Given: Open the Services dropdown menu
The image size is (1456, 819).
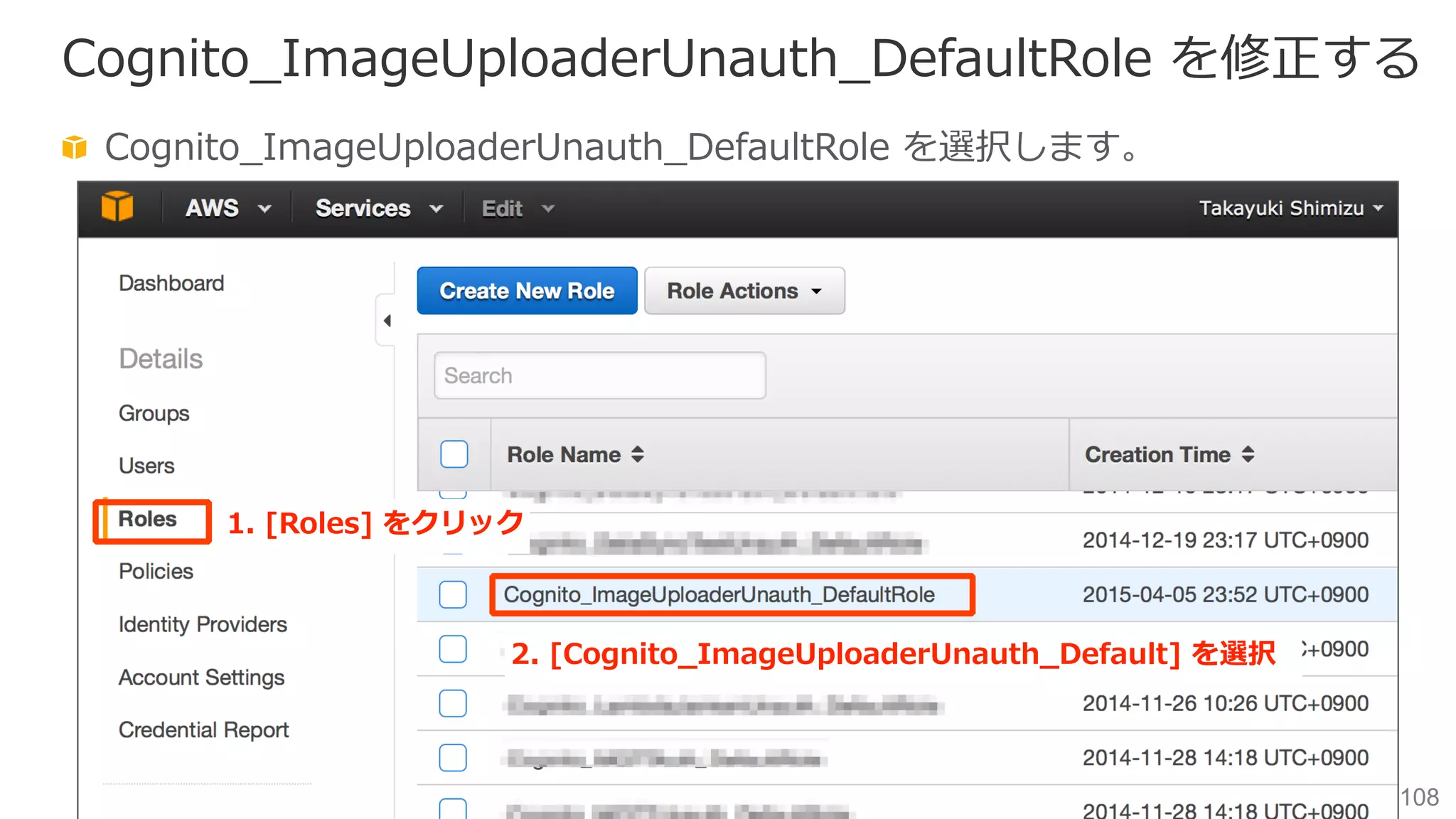Looking at the screenshot, I should 379,208.
